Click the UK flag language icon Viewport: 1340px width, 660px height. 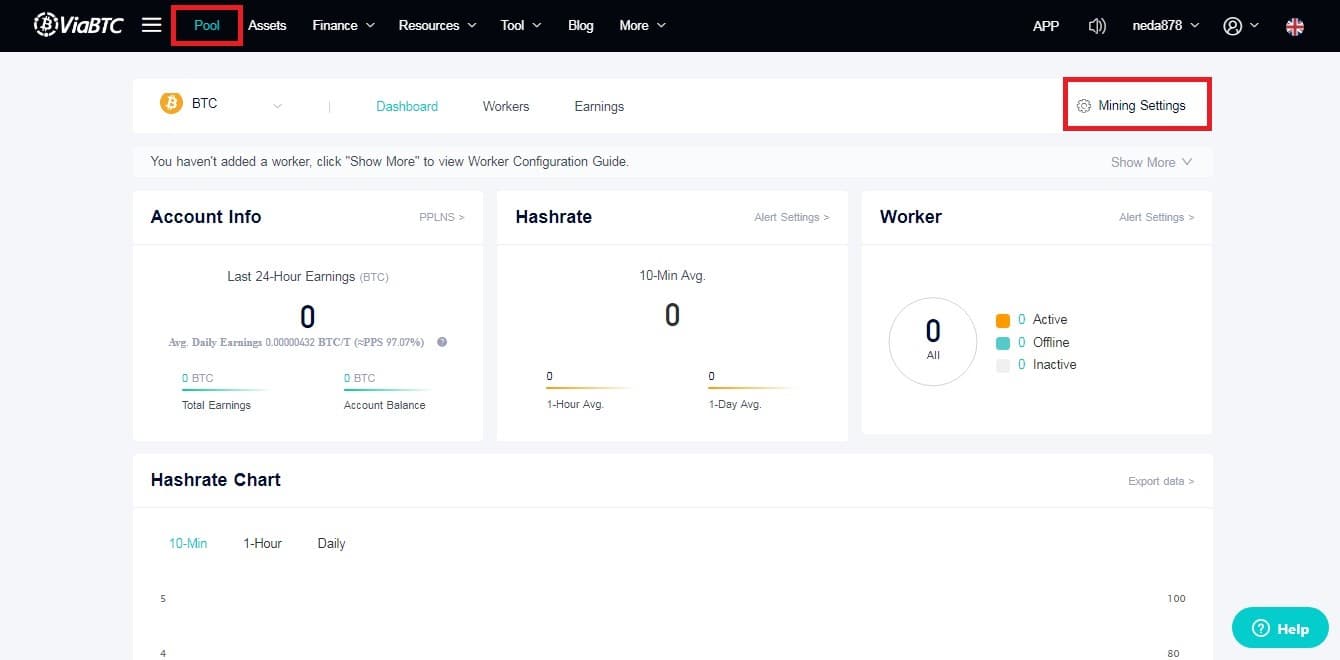[x=1295, y=26]
